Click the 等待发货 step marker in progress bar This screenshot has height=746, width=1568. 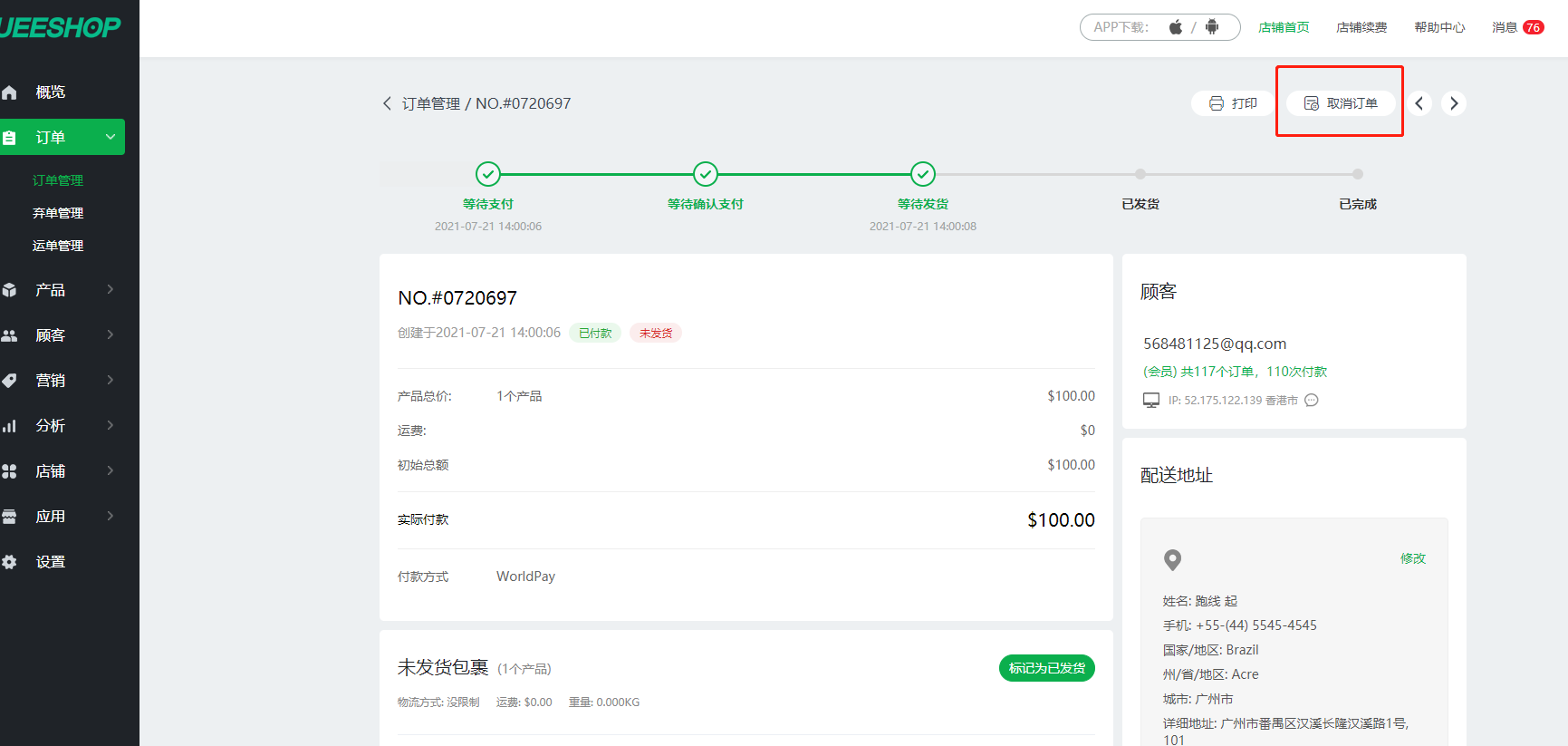pyautogui.click(x=922, y=174)
